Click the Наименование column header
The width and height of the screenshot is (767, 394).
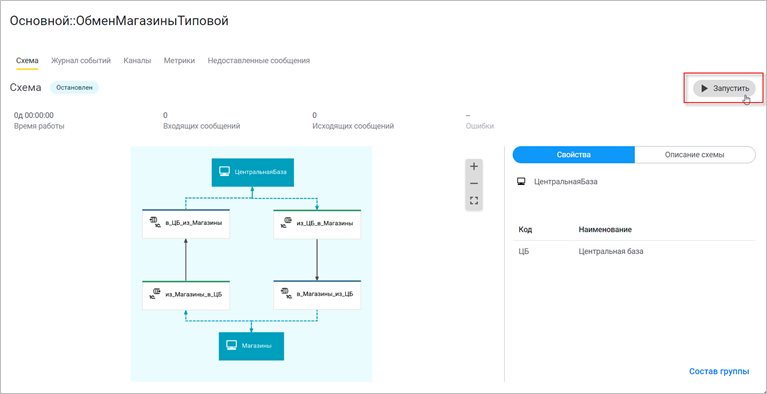tap(605, 230)
